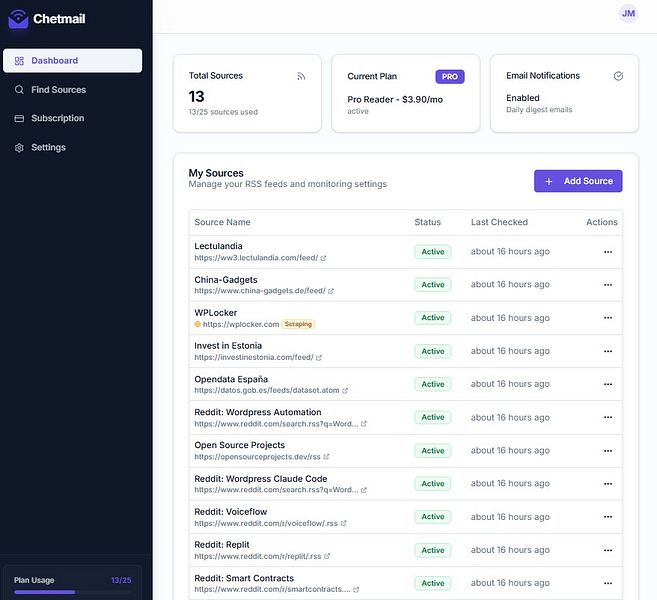657x600 pixels.
Task: Go to Find Sources page
Action: 72,90
